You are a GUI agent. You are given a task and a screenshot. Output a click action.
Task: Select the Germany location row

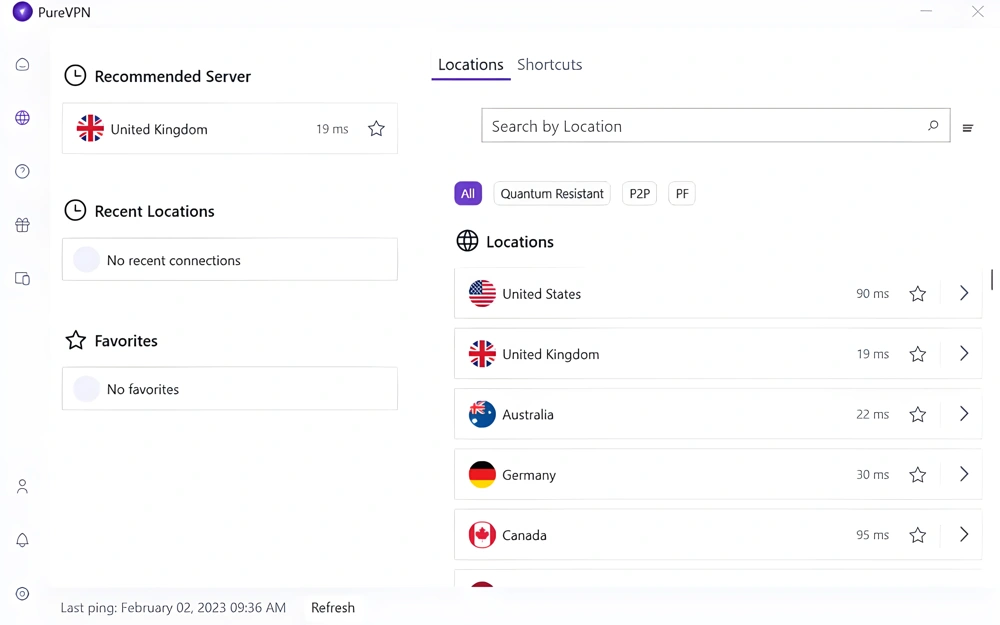717,474
